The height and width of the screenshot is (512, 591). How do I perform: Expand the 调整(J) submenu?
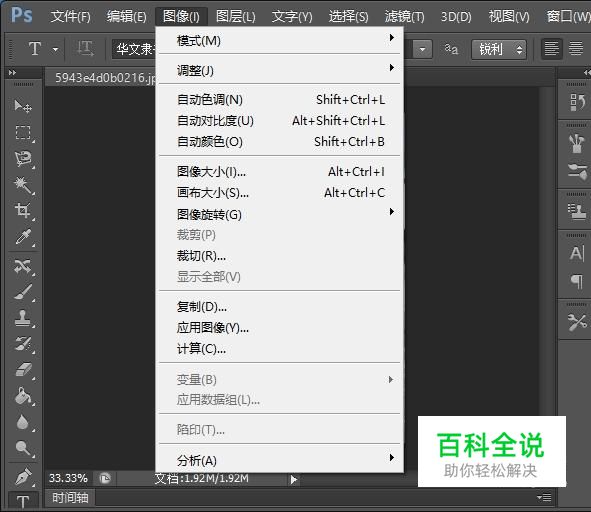pyautogui.click(x=279, y=70)
